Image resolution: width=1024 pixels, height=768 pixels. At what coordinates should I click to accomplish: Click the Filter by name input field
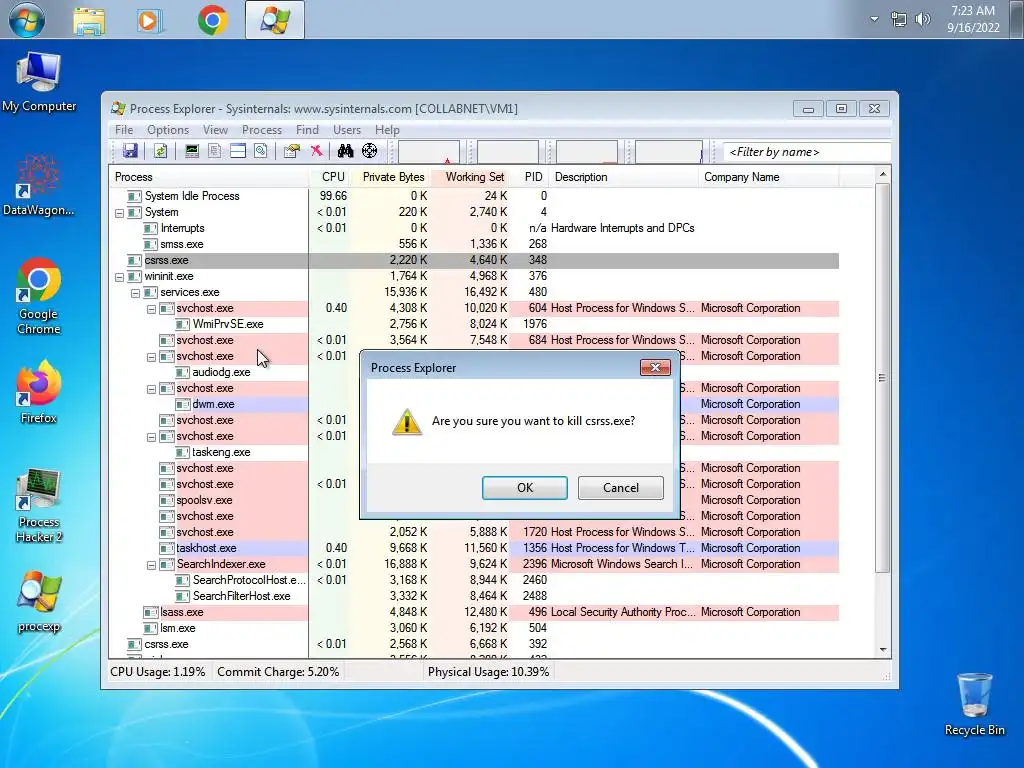[807, 152]
